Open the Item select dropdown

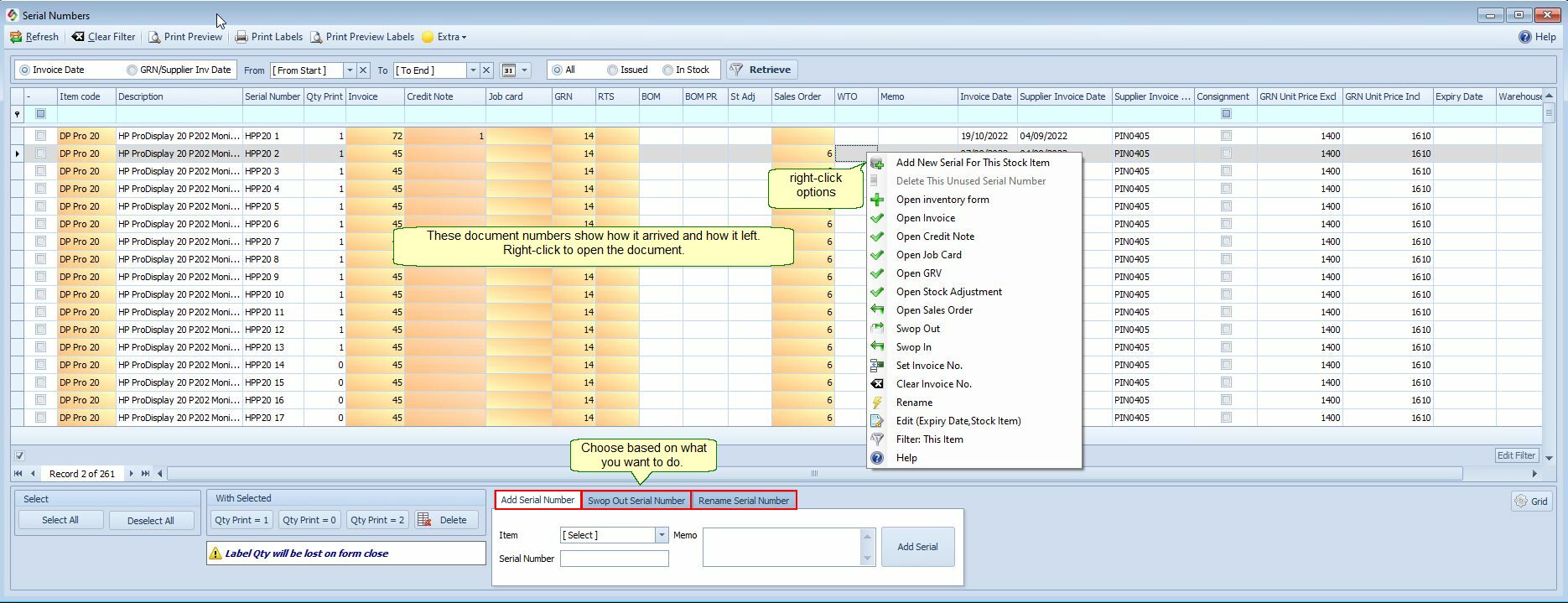662,535
